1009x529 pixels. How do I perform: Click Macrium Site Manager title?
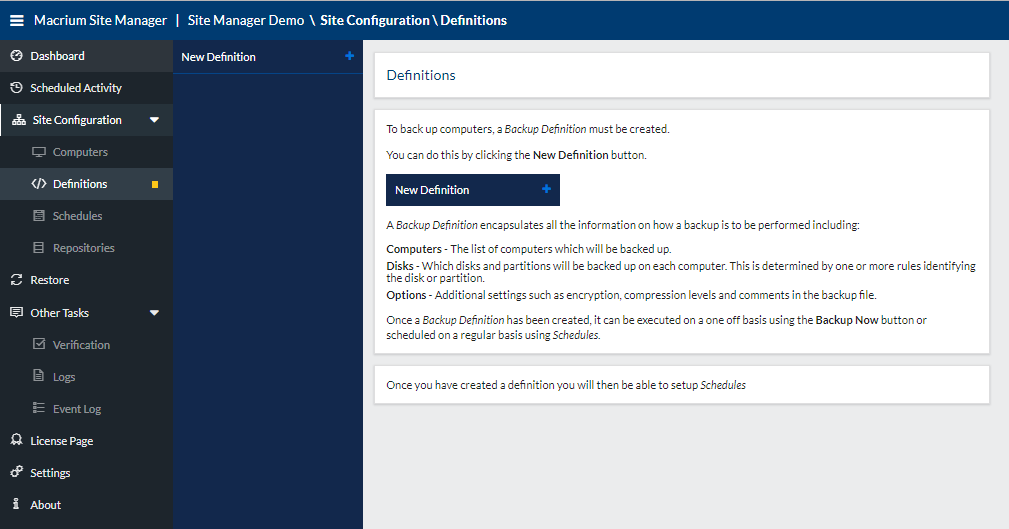pos(100,20)
